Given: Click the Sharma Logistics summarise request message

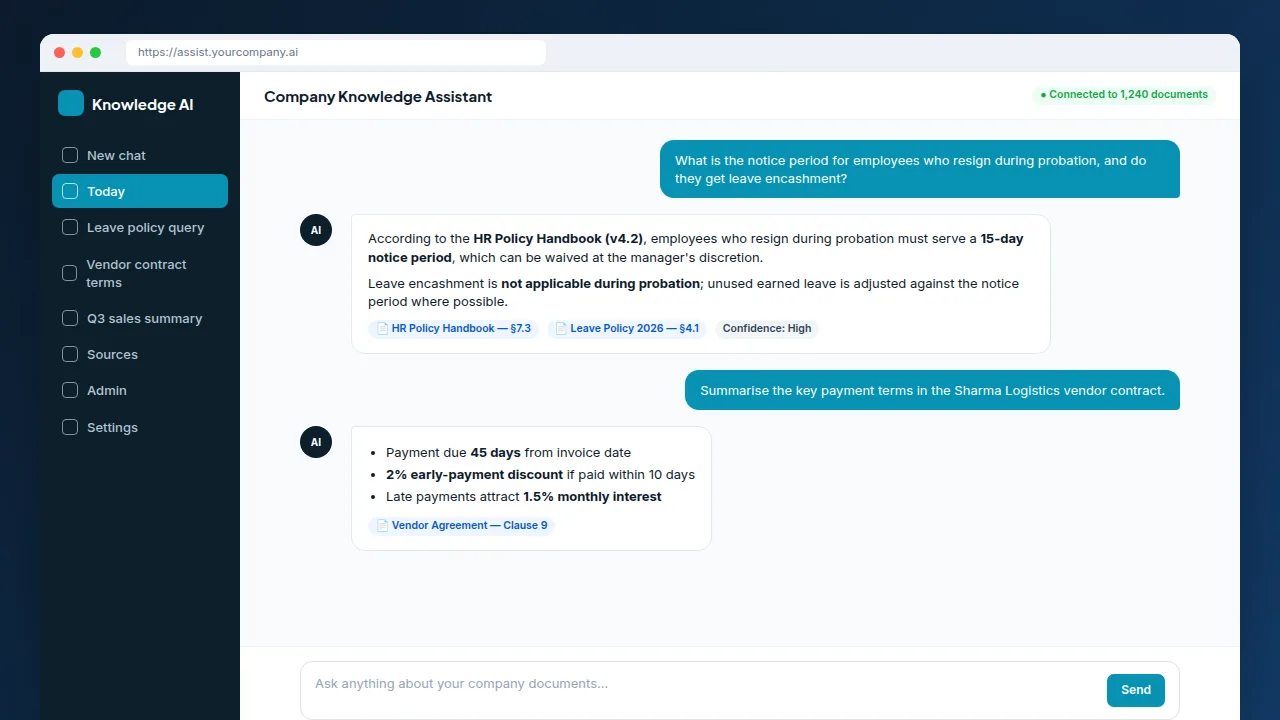Looking at the screenshot, I should click(x=932, y=390).
